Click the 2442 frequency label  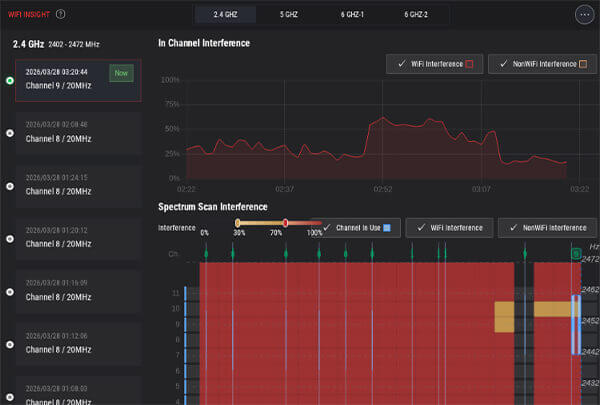[x=590, y=352]
